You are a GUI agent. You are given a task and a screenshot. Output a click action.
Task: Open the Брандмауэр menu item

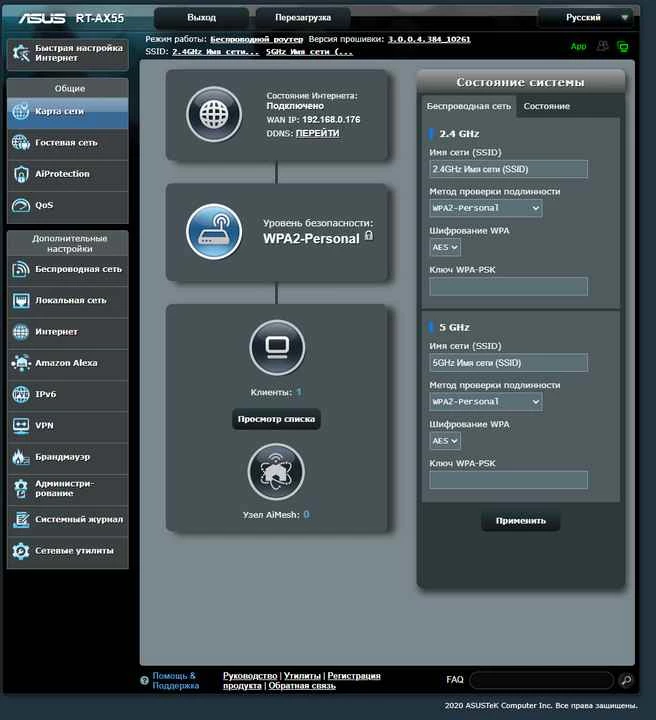pyautogui.click(x=68, y=457)
